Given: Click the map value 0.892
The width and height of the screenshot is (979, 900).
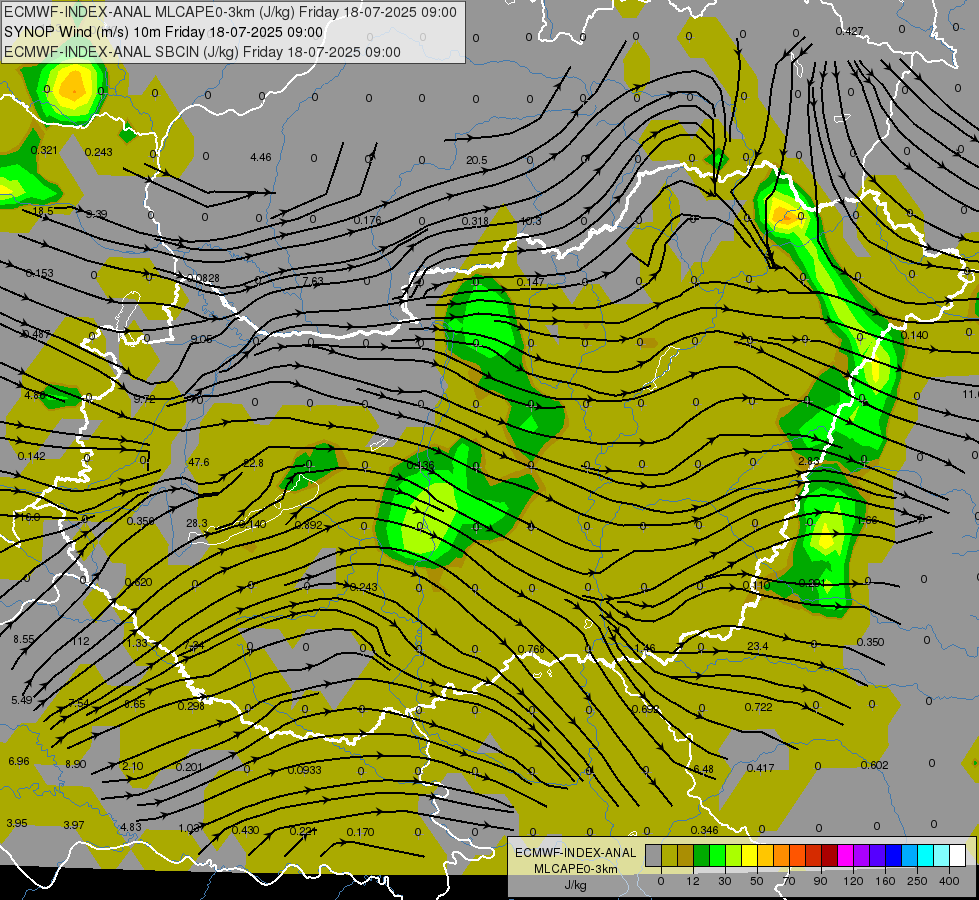Looking at the screenshot, I should coord(308,525).
